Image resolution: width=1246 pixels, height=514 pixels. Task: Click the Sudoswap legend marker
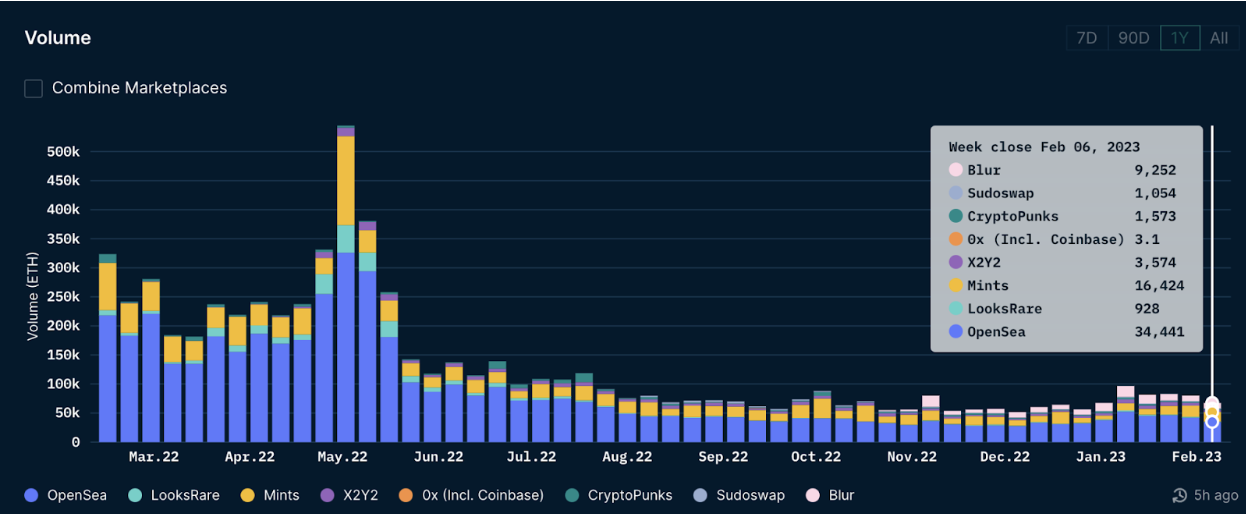(x=701, y=495)
